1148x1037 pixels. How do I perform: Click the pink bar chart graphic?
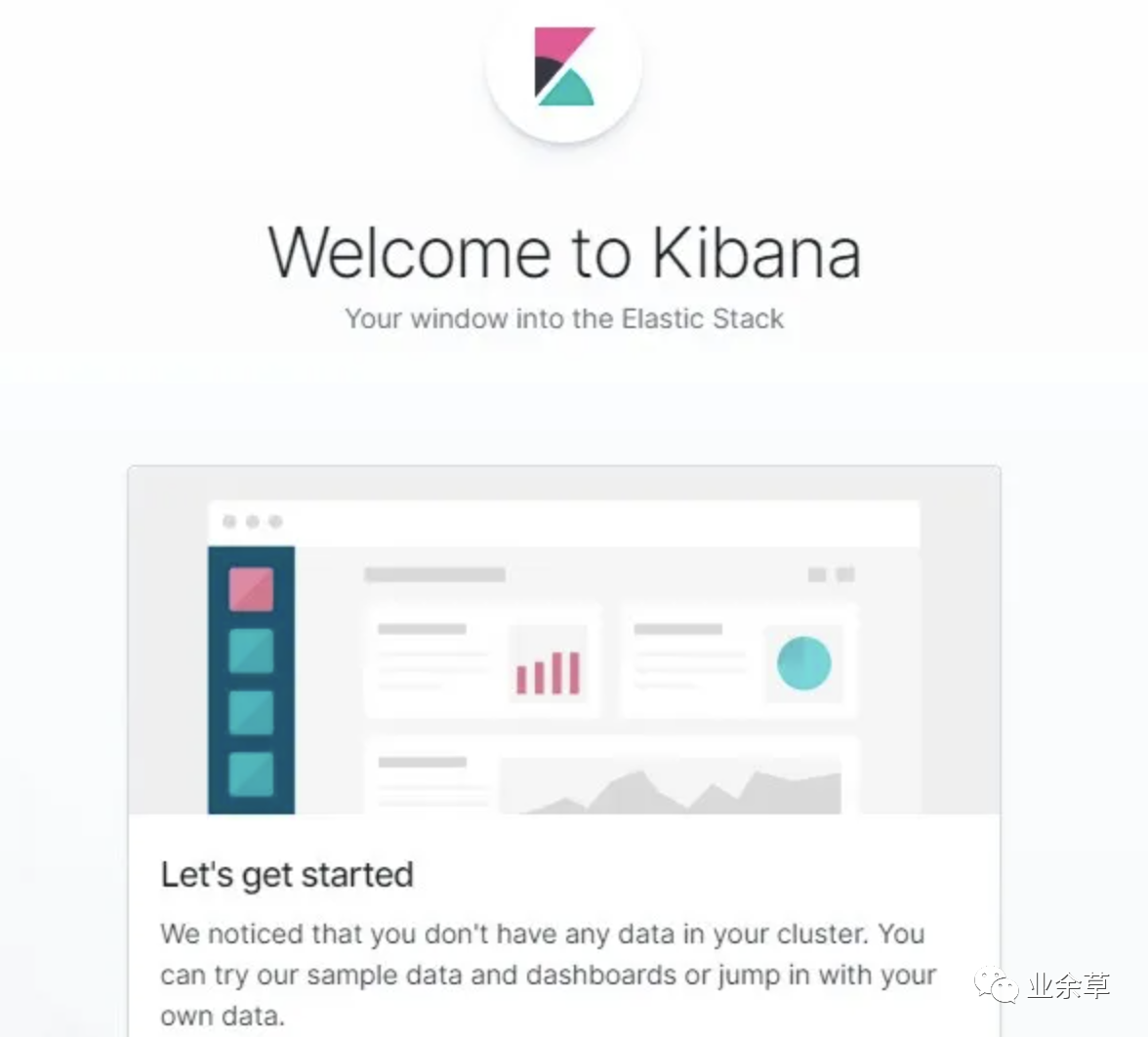[x=549, y=672]
